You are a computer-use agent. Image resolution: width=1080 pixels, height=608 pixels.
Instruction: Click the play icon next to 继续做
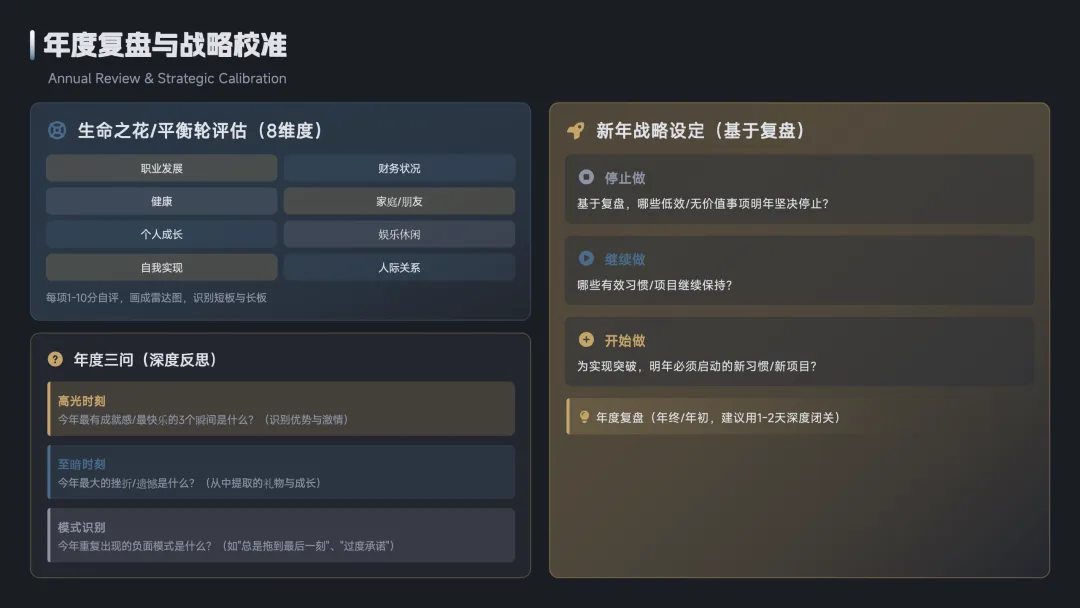(x=586, y=258)
